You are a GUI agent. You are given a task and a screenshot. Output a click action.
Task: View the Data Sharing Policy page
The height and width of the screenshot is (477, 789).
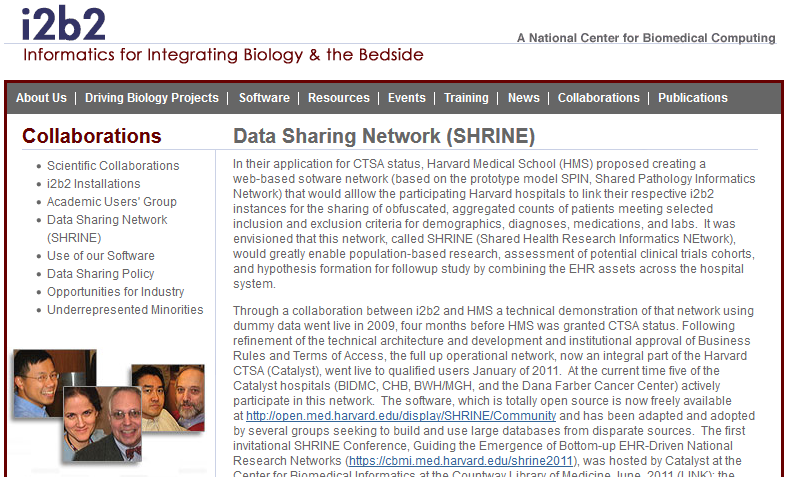(101, 274)
